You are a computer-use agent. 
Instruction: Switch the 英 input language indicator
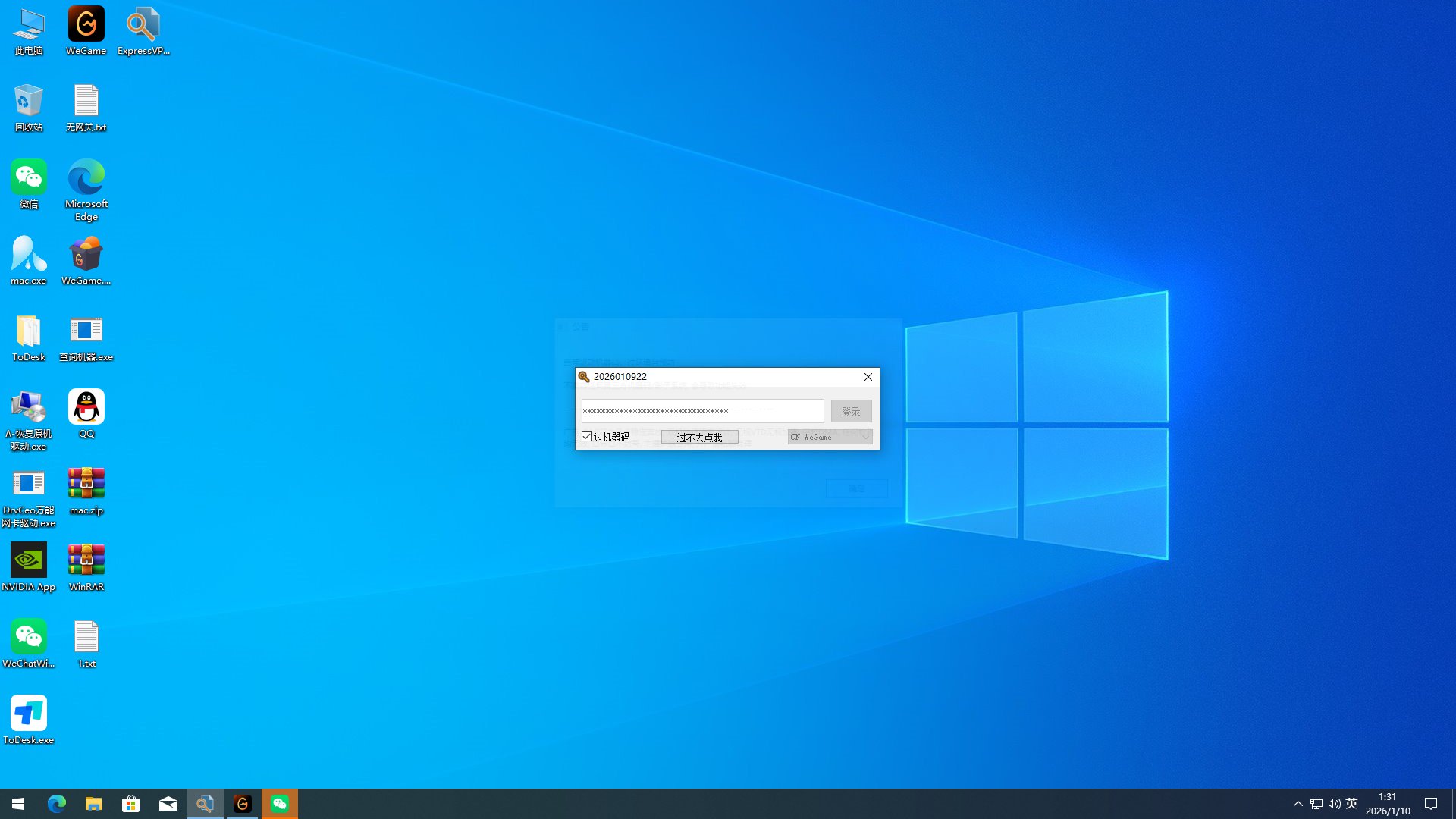click(1351, 804)
